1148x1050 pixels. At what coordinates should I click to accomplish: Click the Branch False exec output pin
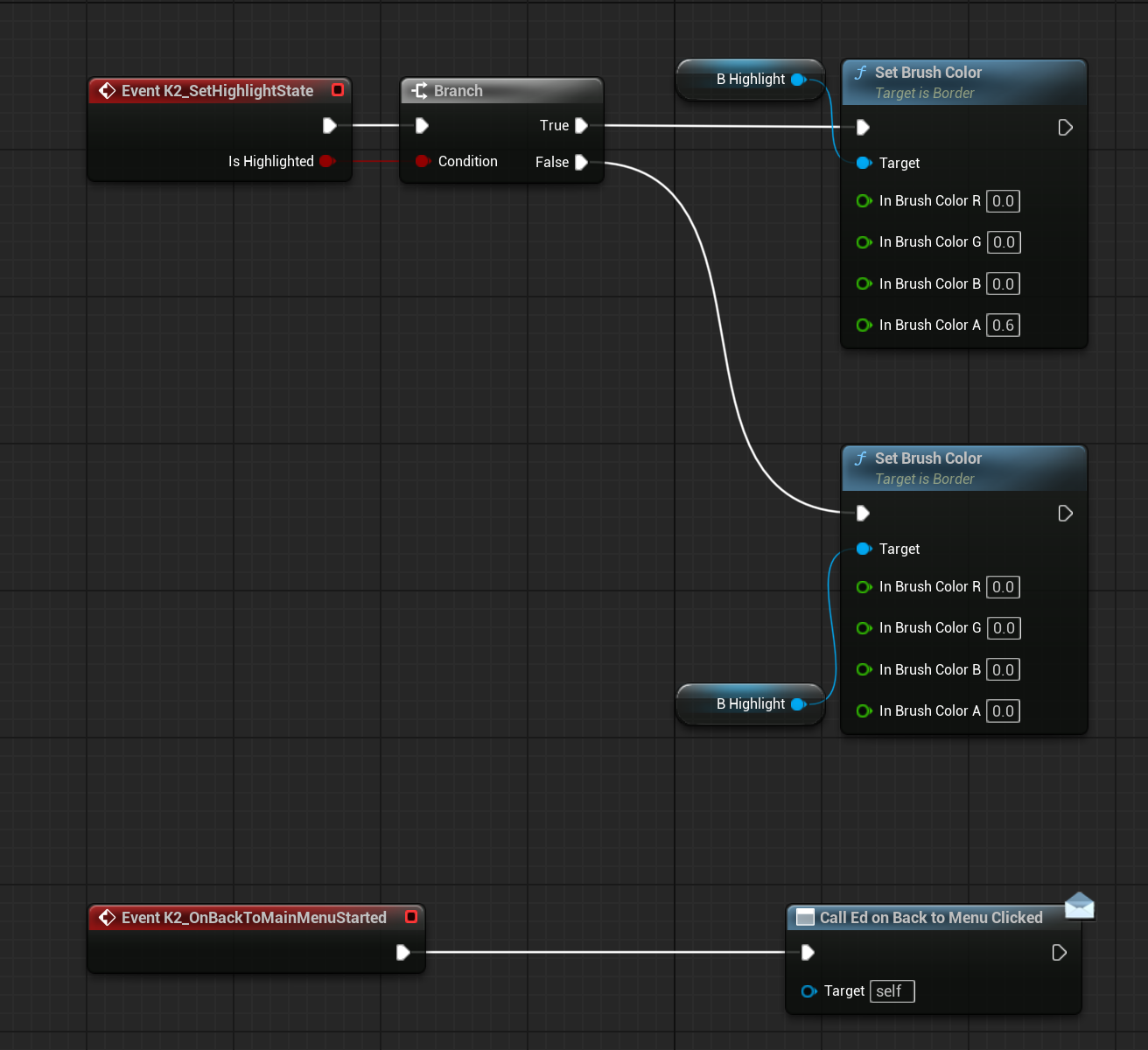click(582, 162)
